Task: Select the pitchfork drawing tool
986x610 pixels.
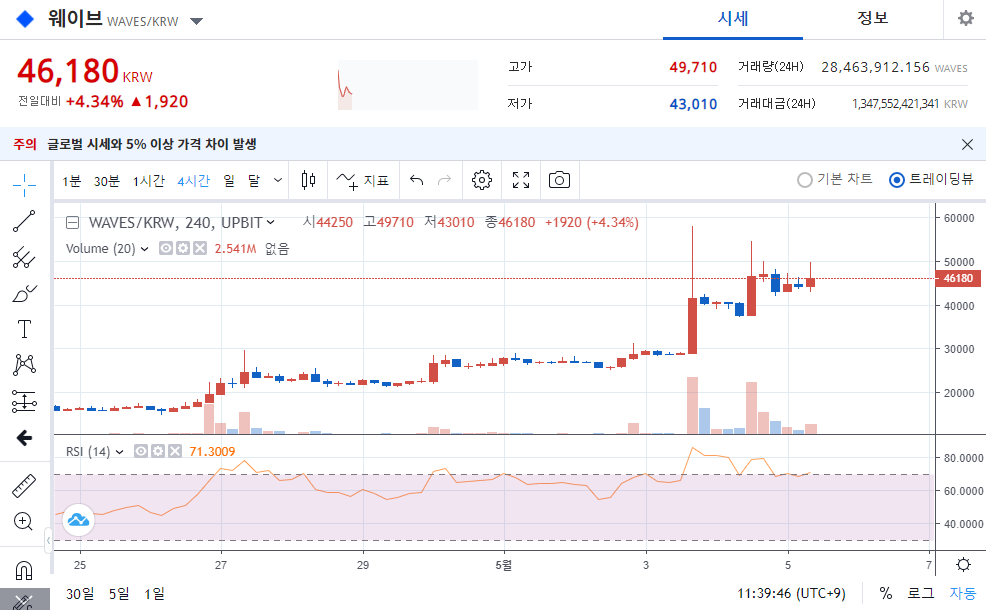Action: click(x=24, y=257)
